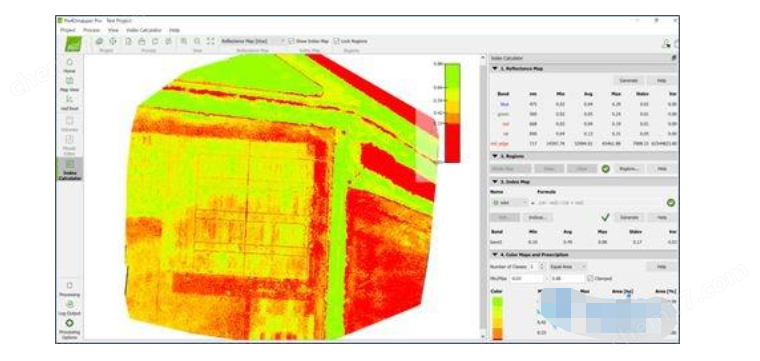Open the Index Calculator menu
Viewport: 760px width, 361px height.
pyautogui.click(x=143, y=30)
